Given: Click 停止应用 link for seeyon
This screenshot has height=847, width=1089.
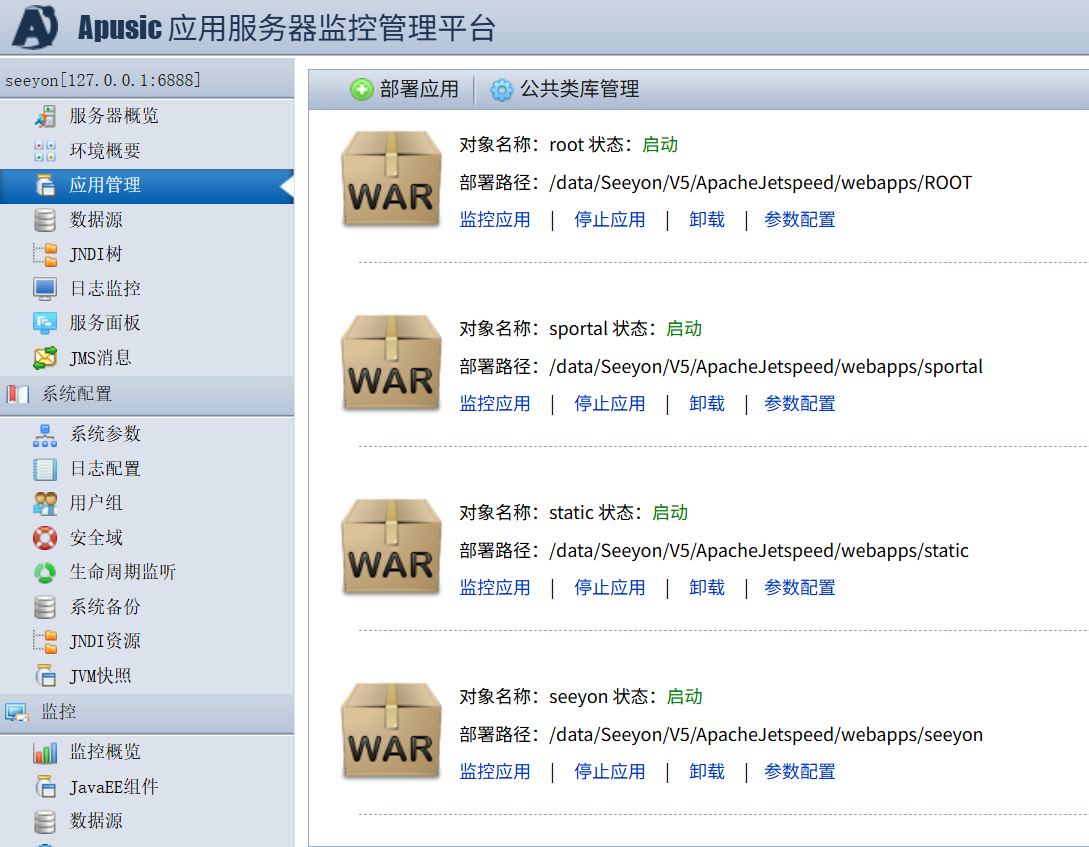Looking at the screenshot, I should (x=609, y=772).
